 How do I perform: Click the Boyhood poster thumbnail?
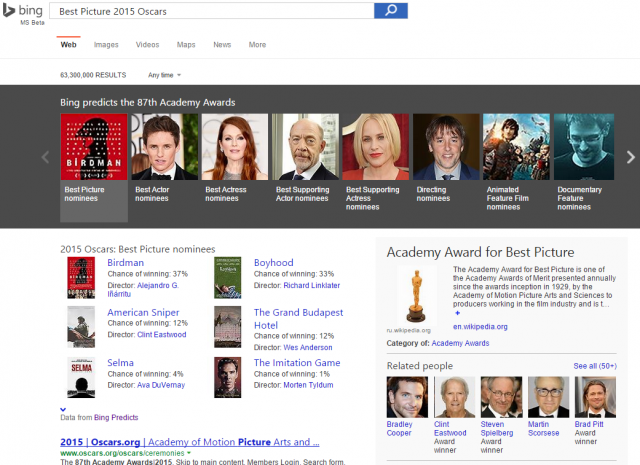(x=228, y=278)
